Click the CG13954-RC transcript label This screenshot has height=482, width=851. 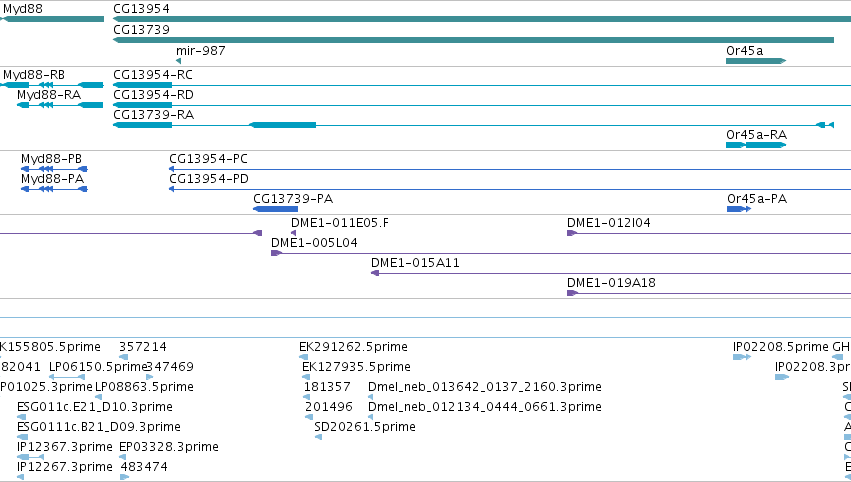[153, 74]
